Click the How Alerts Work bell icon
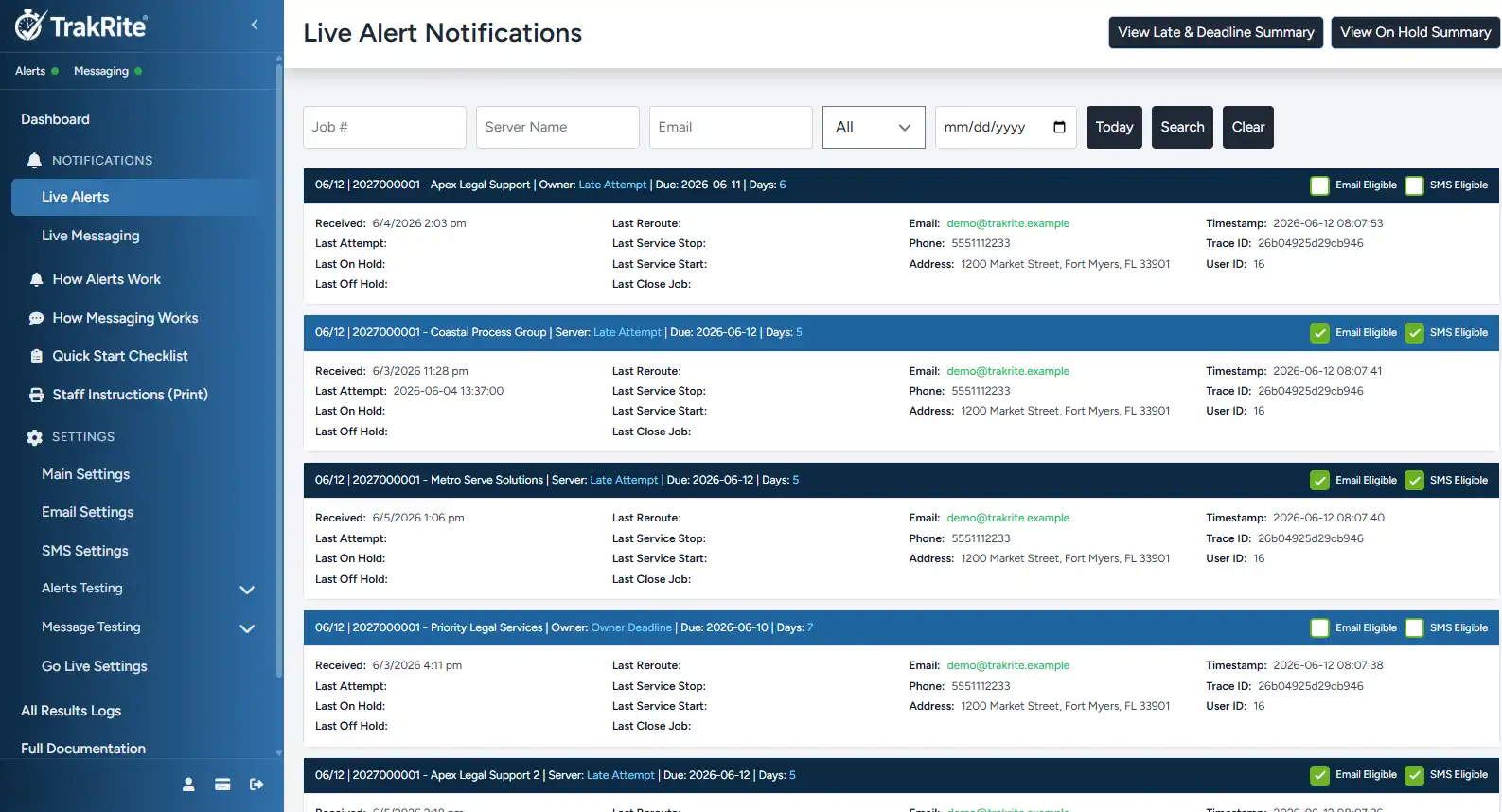 tap(36, 279)
